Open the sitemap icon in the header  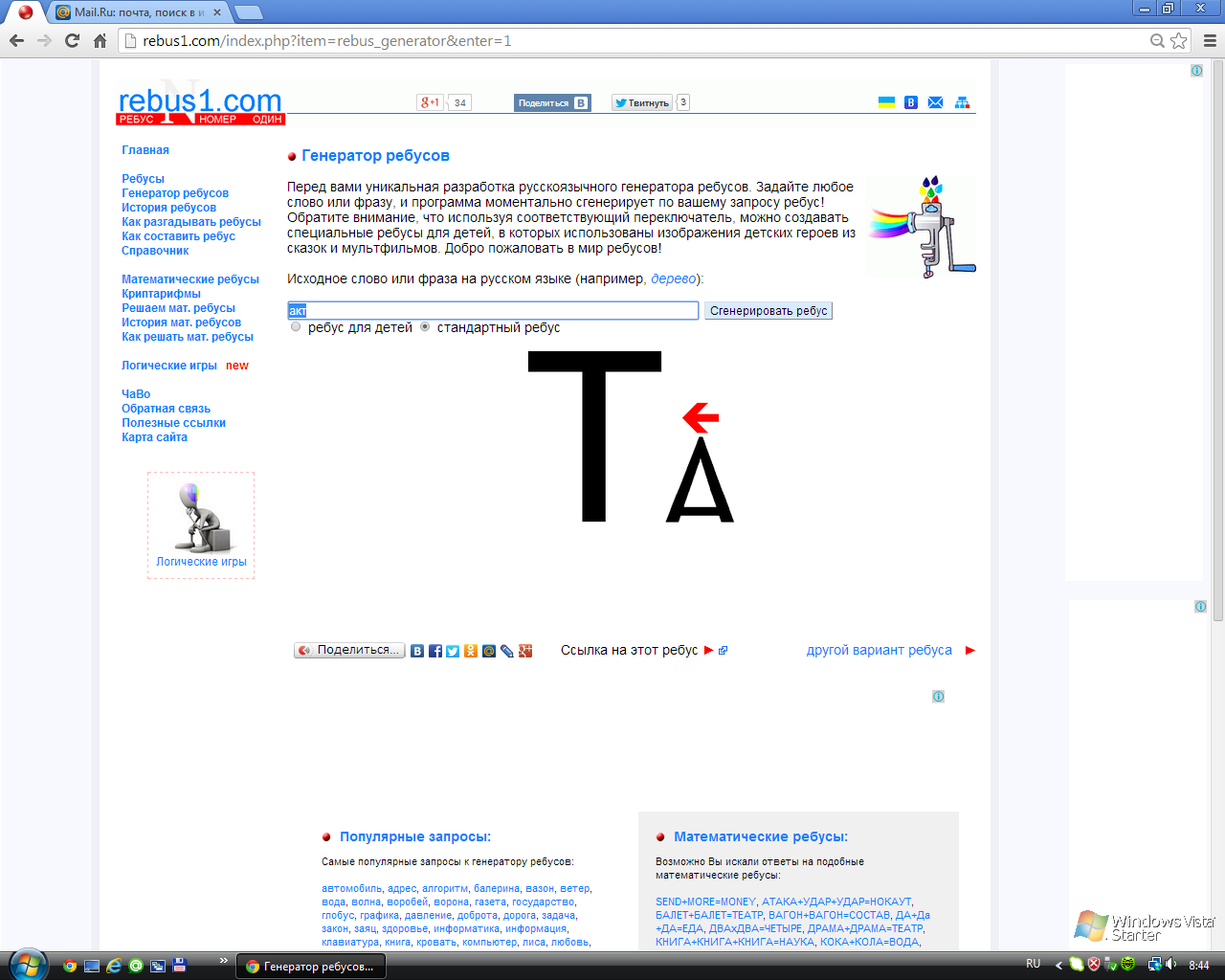click(x=962, y=102)
